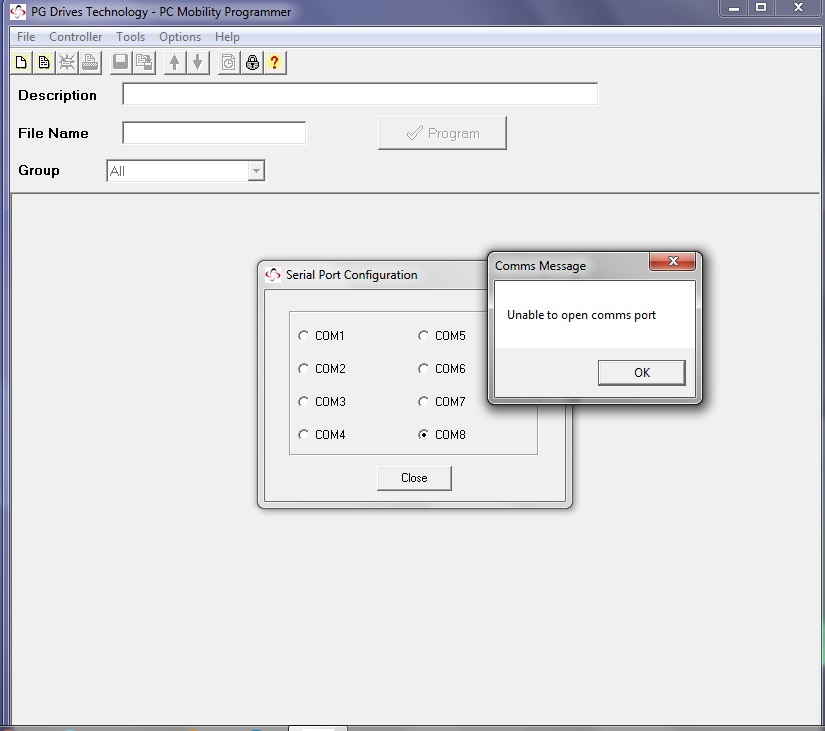The image size is (825, 731).
Task: Select the COM3 serial port option
Action: [x=304, y=402]
